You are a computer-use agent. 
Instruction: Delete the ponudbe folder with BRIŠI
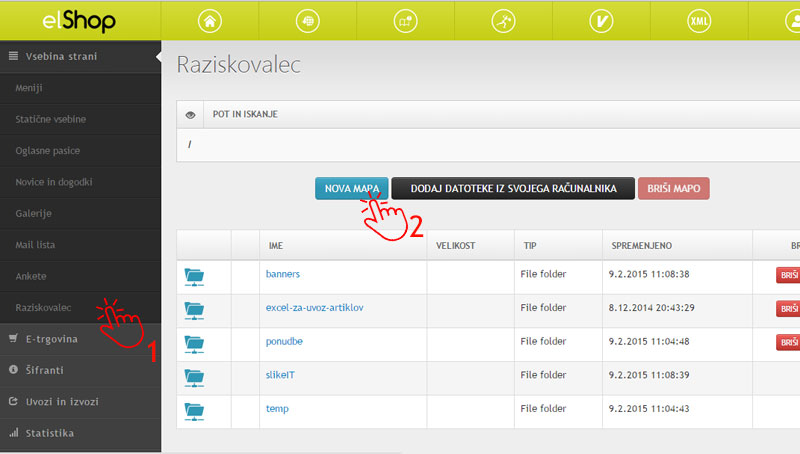coord(788,342)
